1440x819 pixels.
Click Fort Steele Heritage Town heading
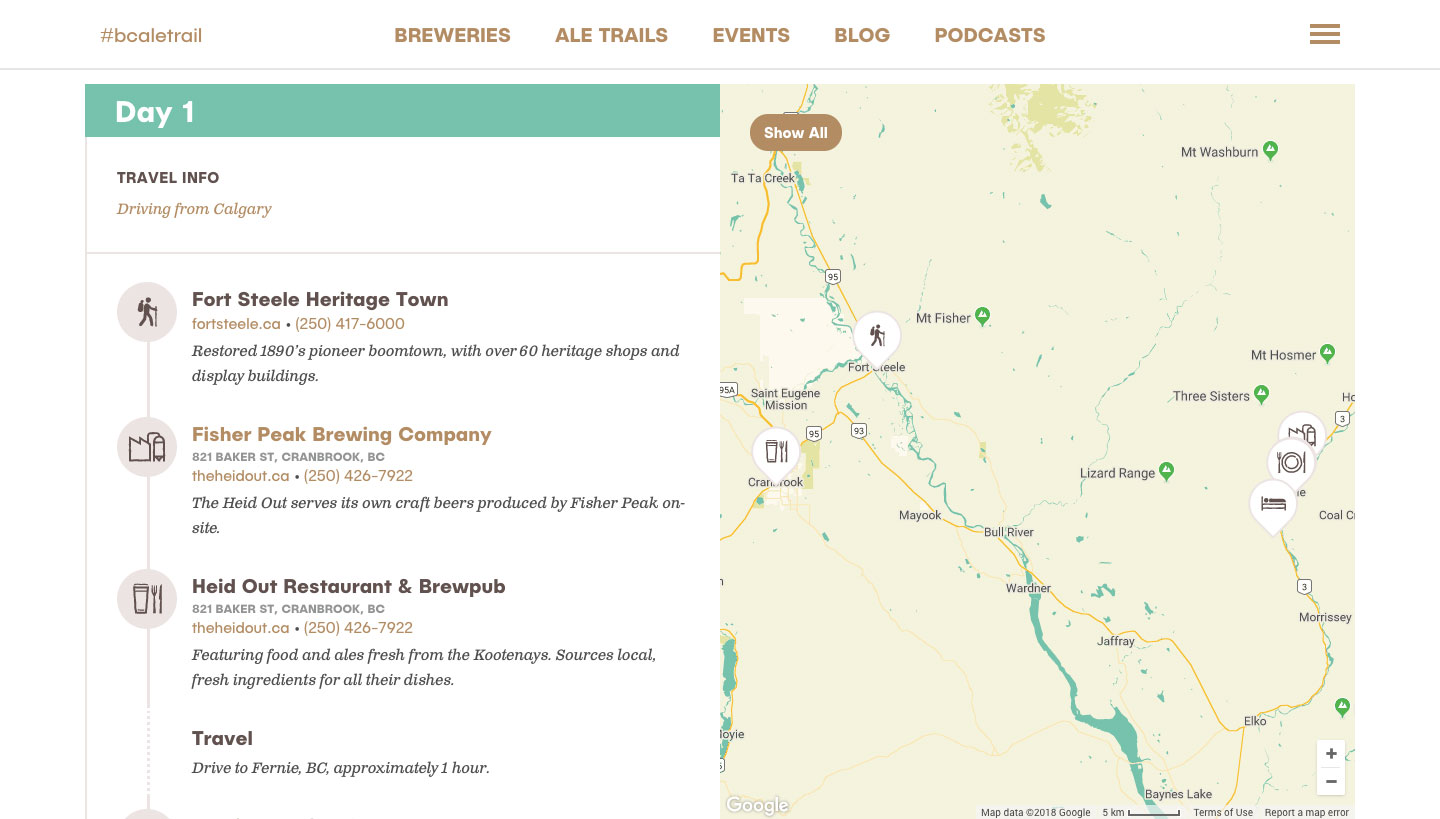[320, 299]
